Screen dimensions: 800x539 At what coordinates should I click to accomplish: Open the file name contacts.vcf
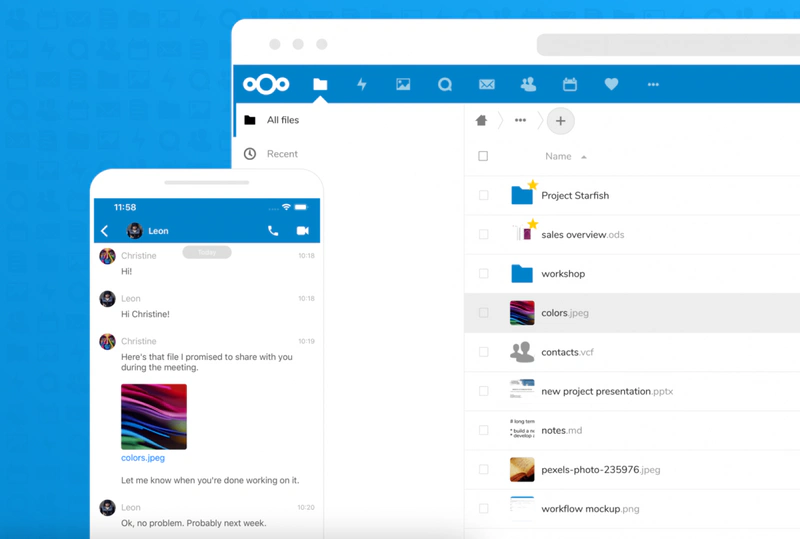[567, 352]
